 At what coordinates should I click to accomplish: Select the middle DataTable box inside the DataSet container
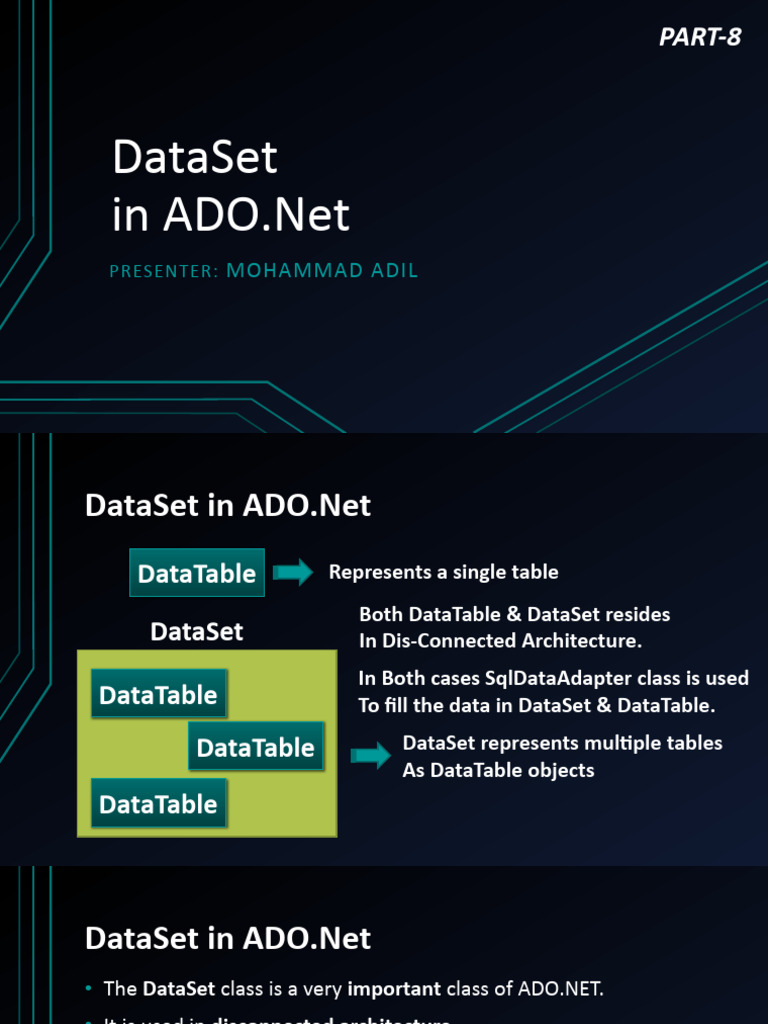coord(256,747)
